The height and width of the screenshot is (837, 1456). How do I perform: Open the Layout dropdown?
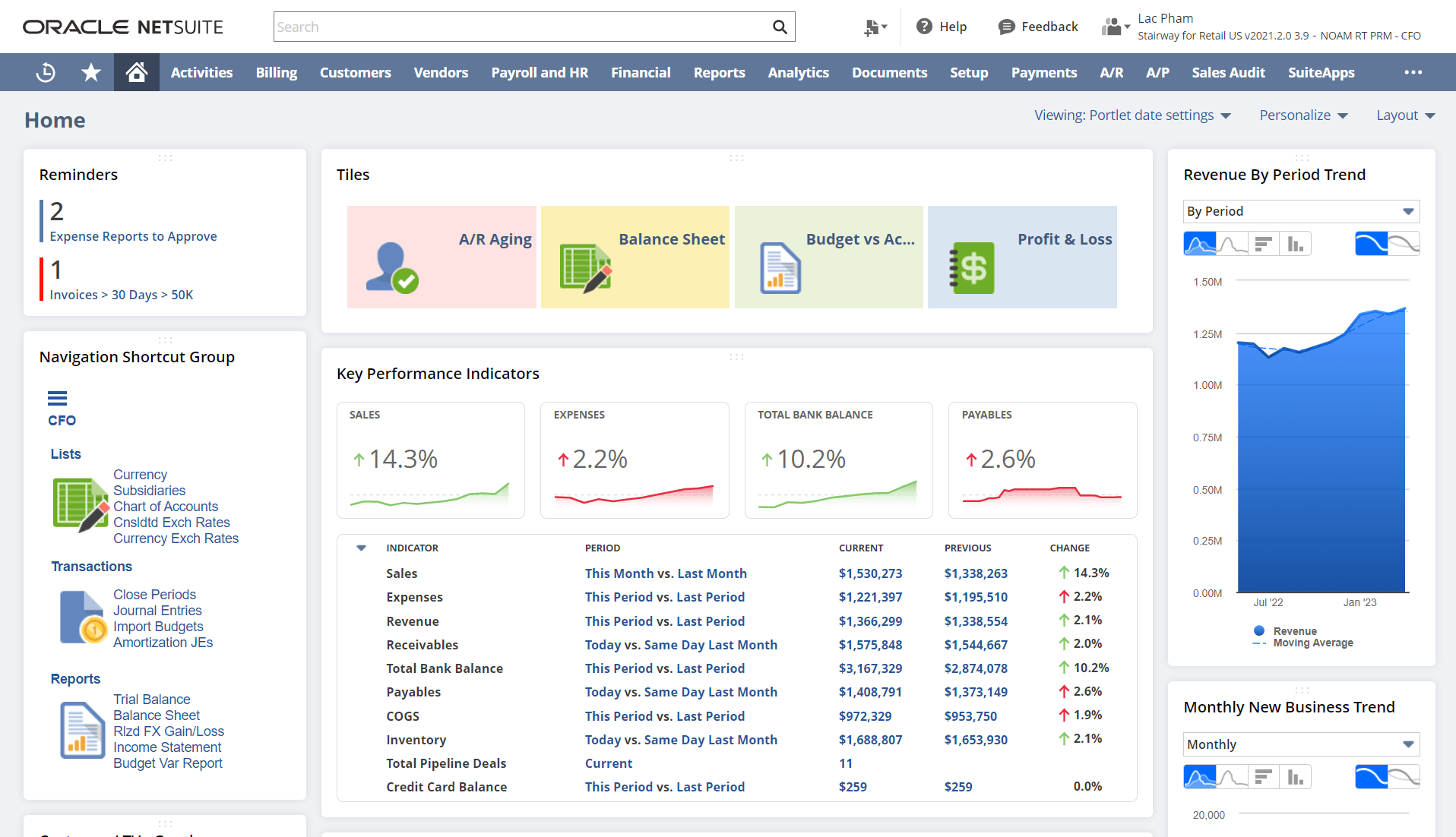1406,115
